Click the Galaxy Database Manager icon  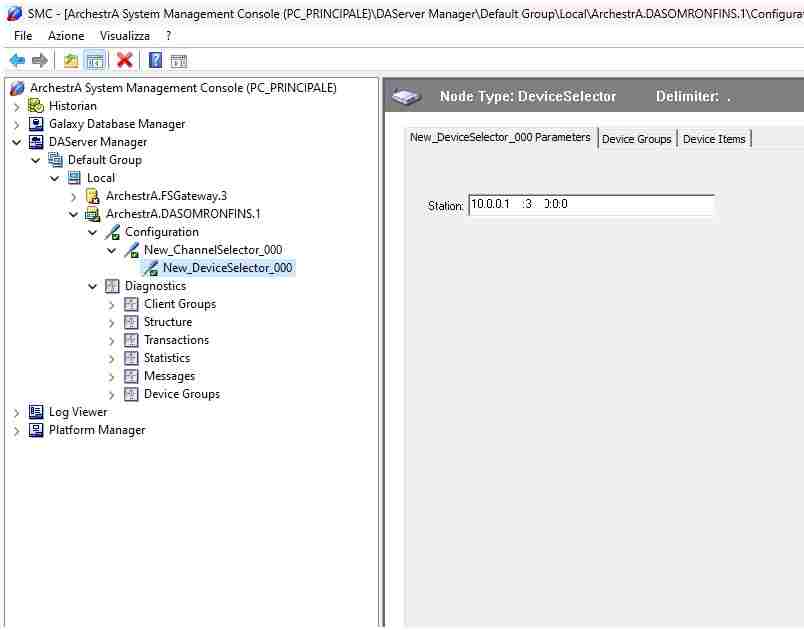36,124
